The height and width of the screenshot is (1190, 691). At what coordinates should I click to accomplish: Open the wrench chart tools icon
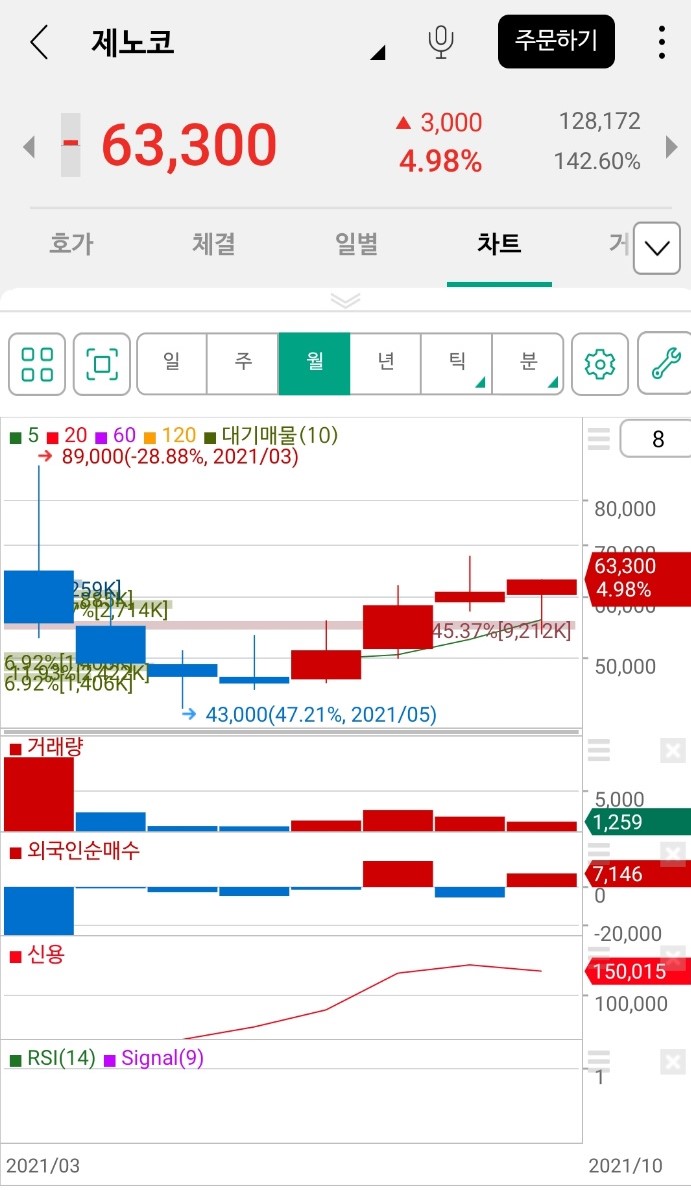pos(666,364)
